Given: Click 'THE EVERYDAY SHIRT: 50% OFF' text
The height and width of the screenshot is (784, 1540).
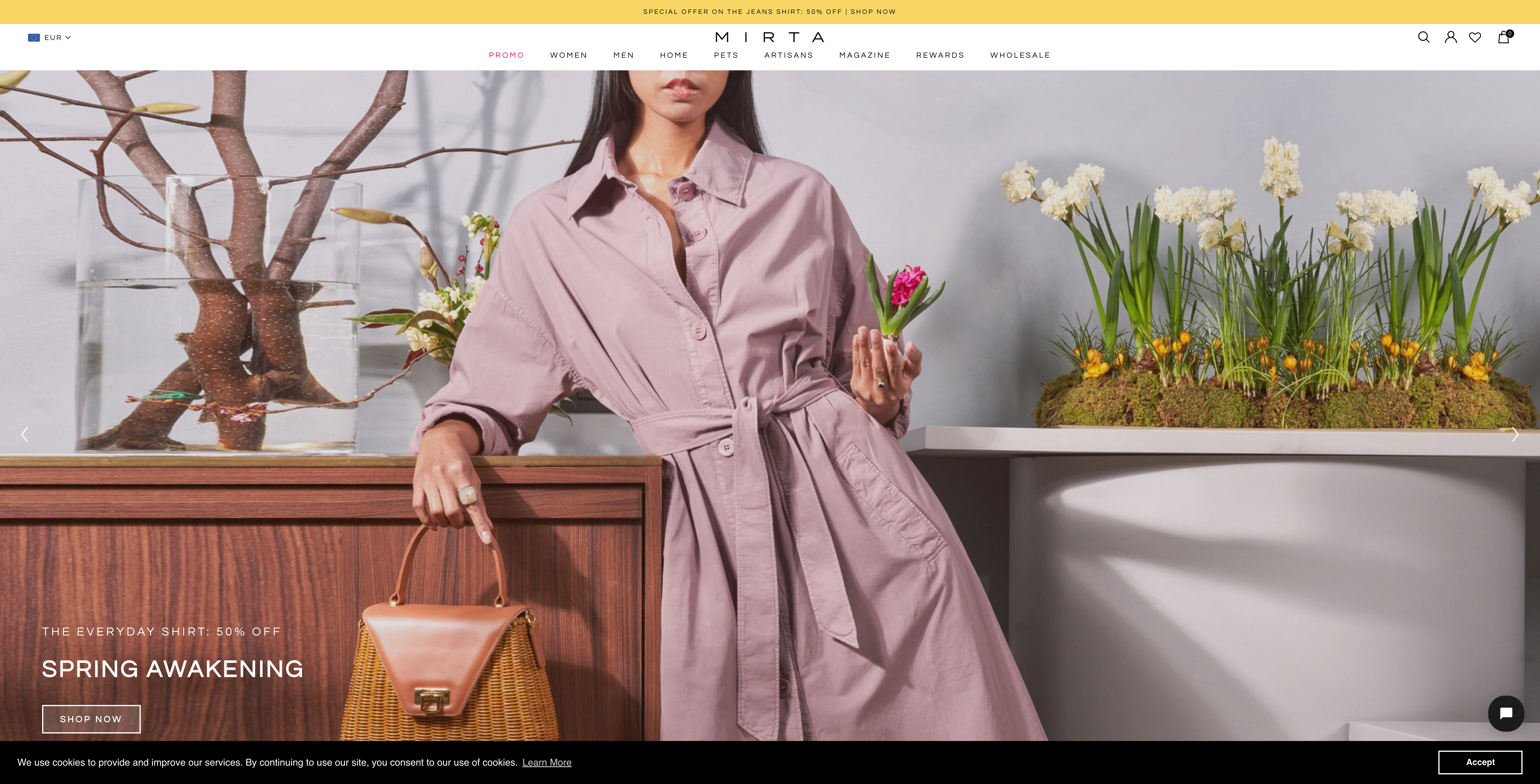Looking at the screenshot, I should tap(162, 632).
